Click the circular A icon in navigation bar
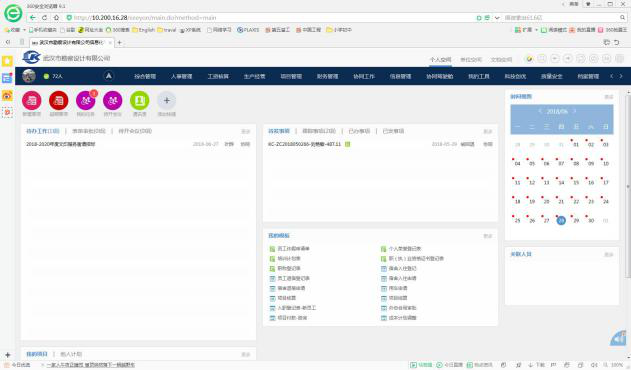Image resolution: width=631 pixels, height=370 pixels. (109, 76)
